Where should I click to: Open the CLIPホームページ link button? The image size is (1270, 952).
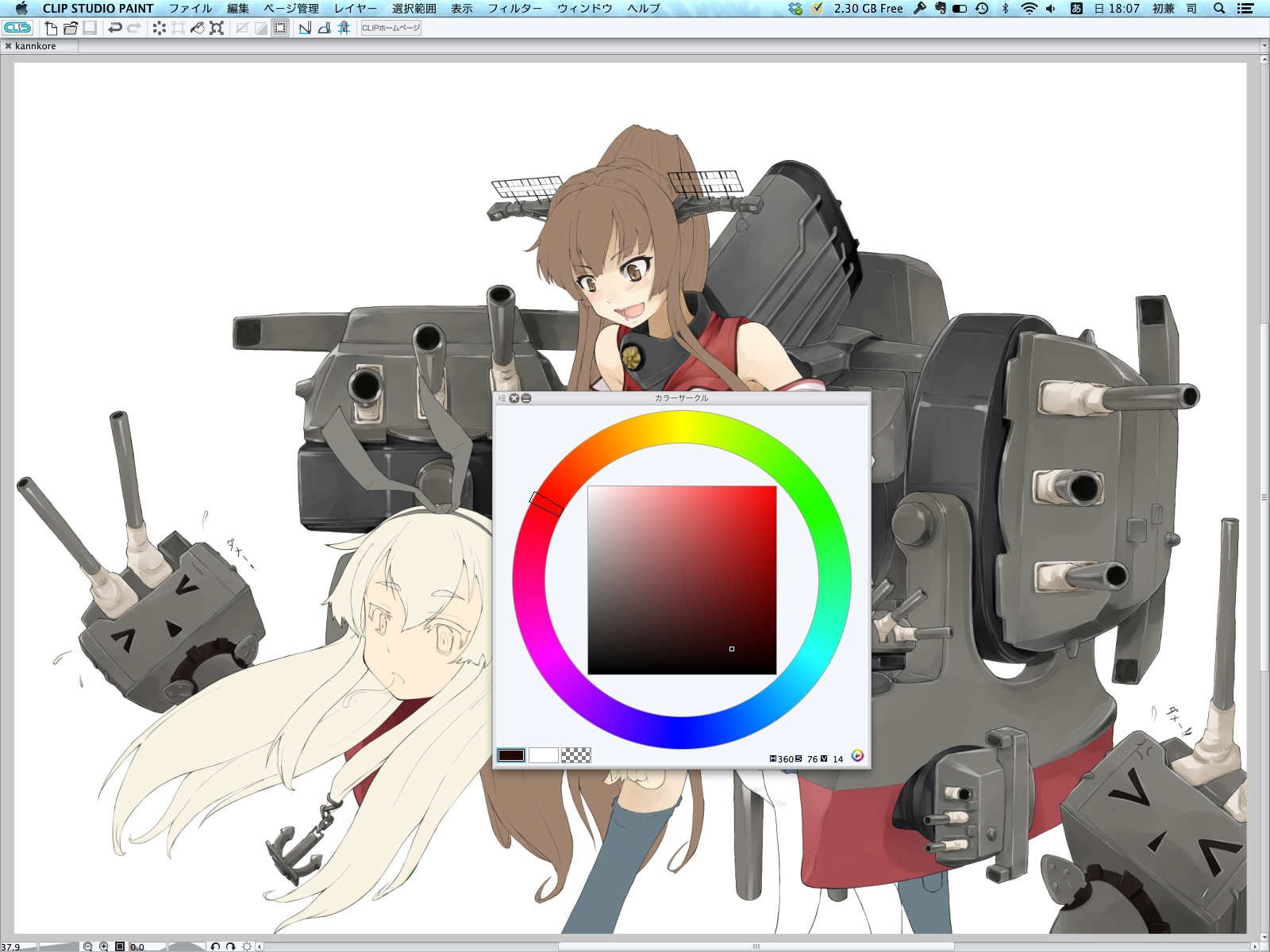pos(391,28)
